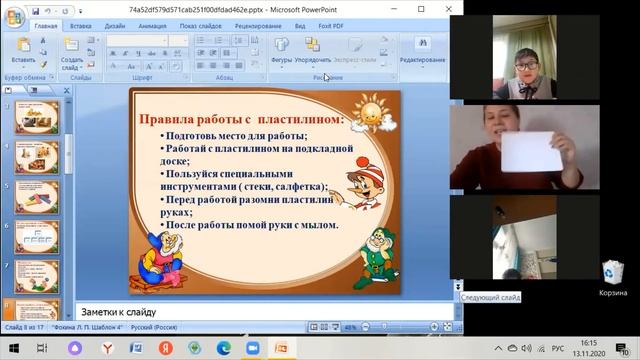Open Microsoft Edge from the taskbar
This screenshot has width=640, height=360.
coord(224,348)
